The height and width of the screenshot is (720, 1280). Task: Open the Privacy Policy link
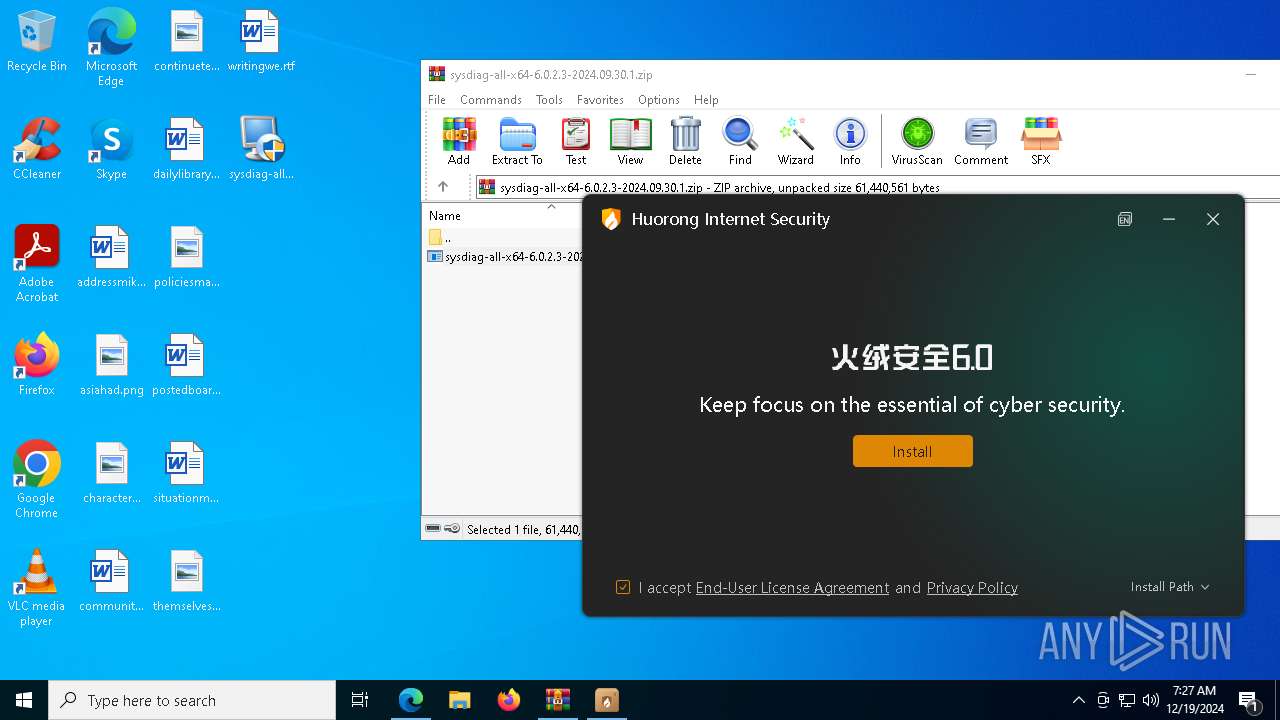point(972,588)
